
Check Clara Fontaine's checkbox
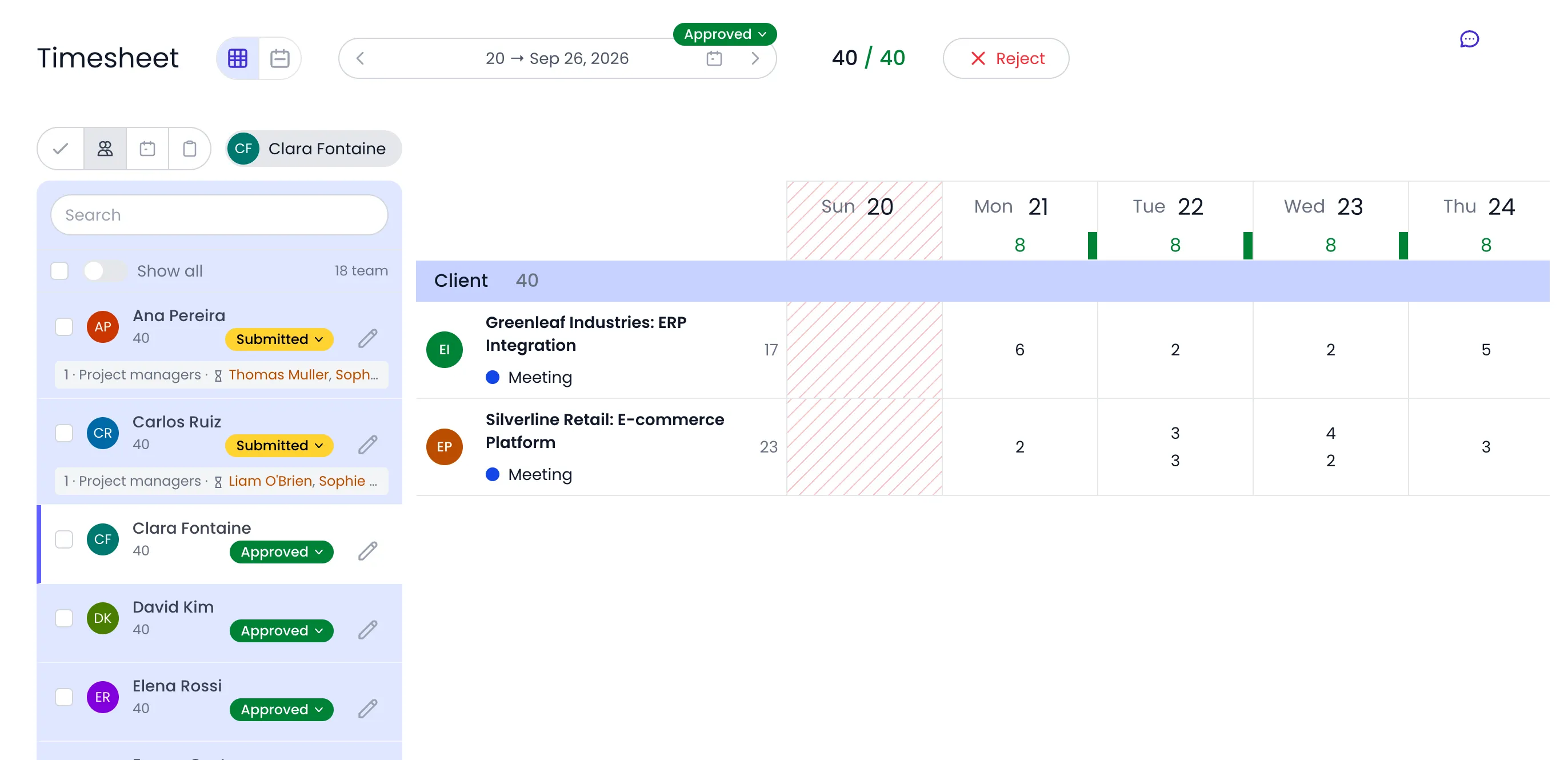pyautogui.click(x=64, y=539)
